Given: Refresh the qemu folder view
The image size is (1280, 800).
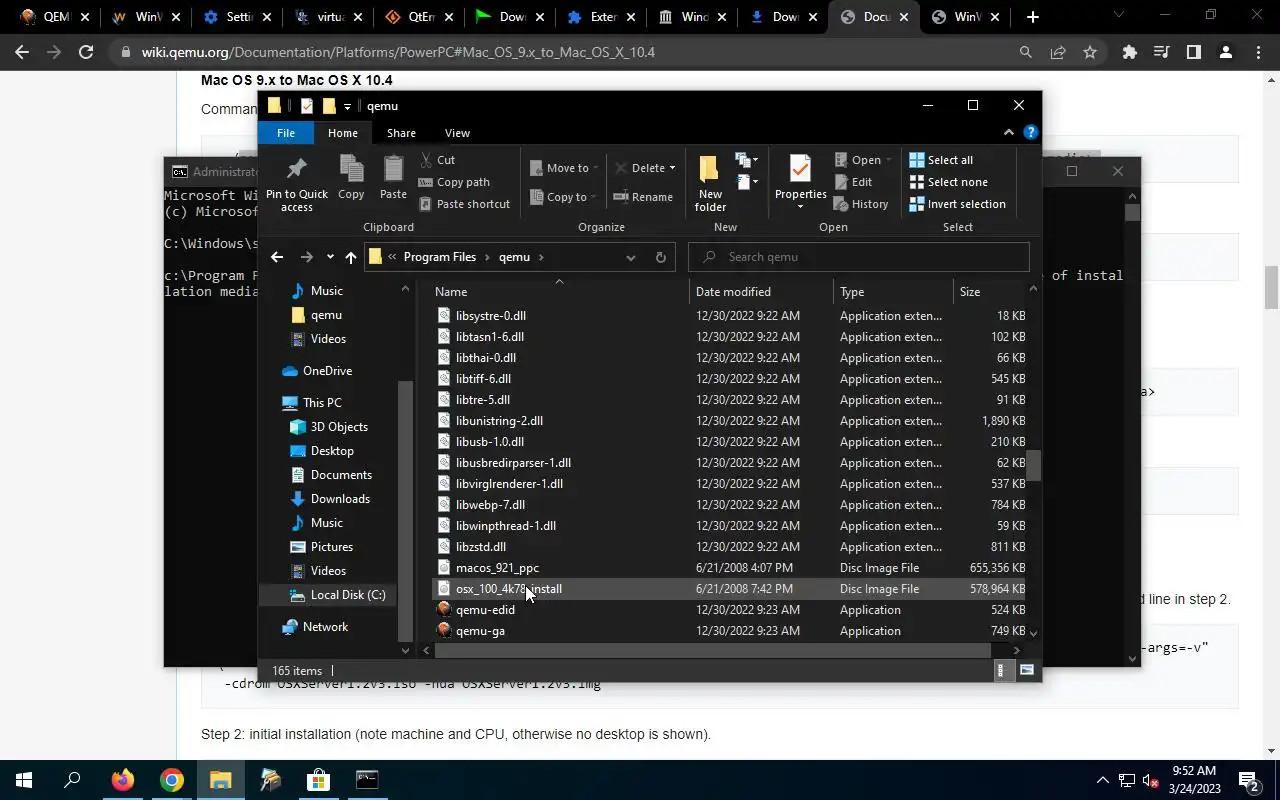Looking at the screenshot, I should pos(660,257).
